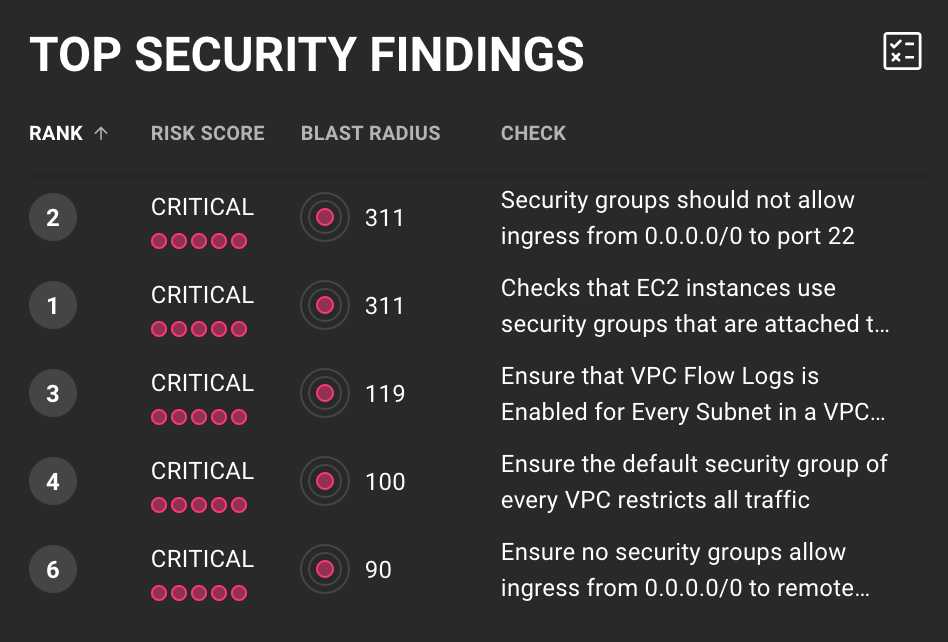Toggle the Rank column sort arrow
Image resolution: width=948 pixels, height=642 pixels.
coord(100,134)
